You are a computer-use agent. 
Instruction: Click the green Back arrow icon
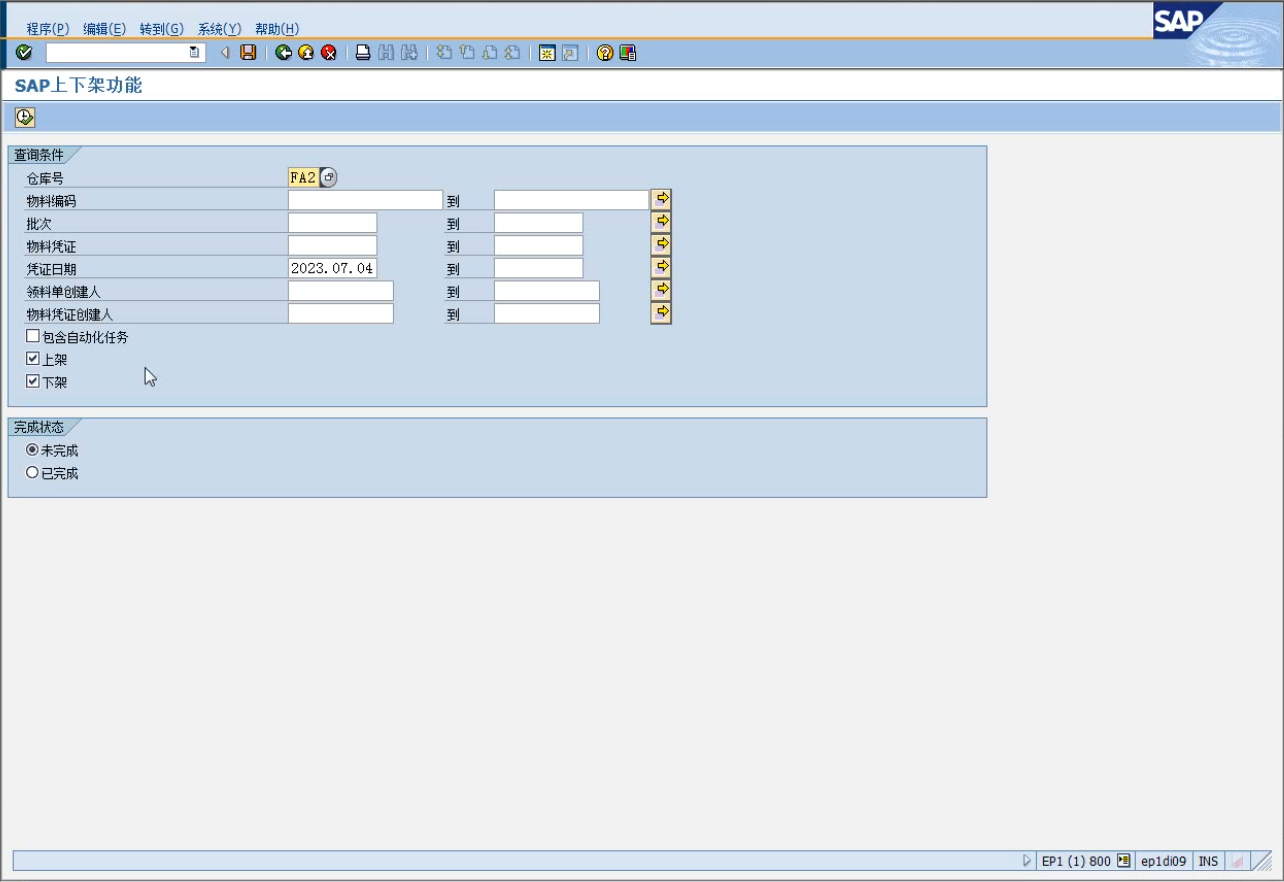click(284, 53)
